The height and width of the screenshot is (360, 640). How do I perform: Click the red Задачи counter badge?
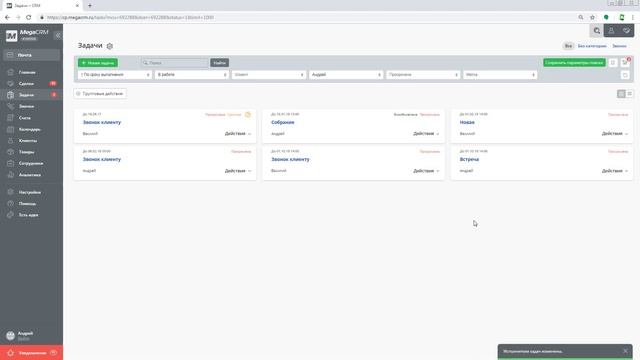tap(54, 95)
